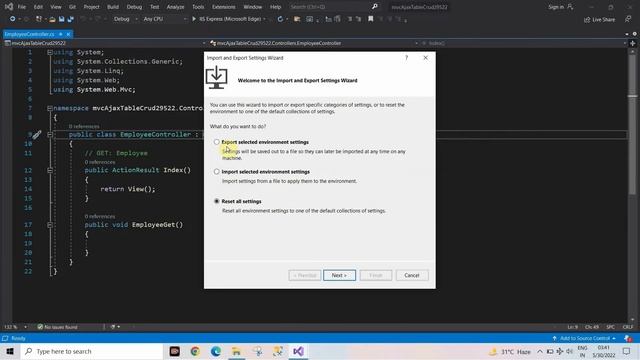Collapse the namespace block at line 7
This screenshot has height=360, width=640.
pyautogui.click(x=49, y=108)
